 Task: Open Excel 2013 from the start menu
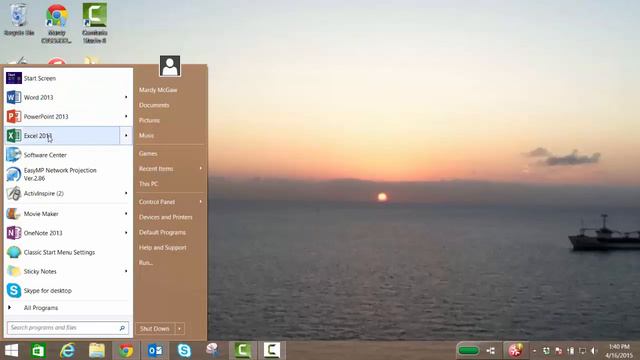[x=62, y=136]
